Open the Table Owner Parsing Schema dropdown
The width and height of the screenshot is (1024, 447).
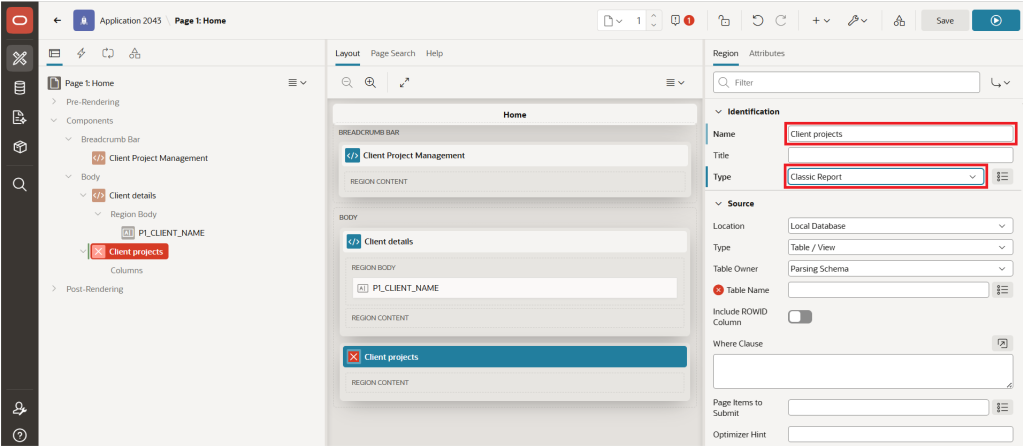(x=901, y=269)
